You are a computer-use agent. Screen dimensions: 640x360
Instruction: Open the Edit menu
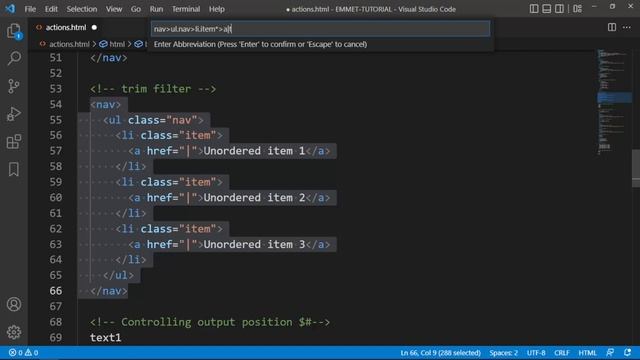51,9
